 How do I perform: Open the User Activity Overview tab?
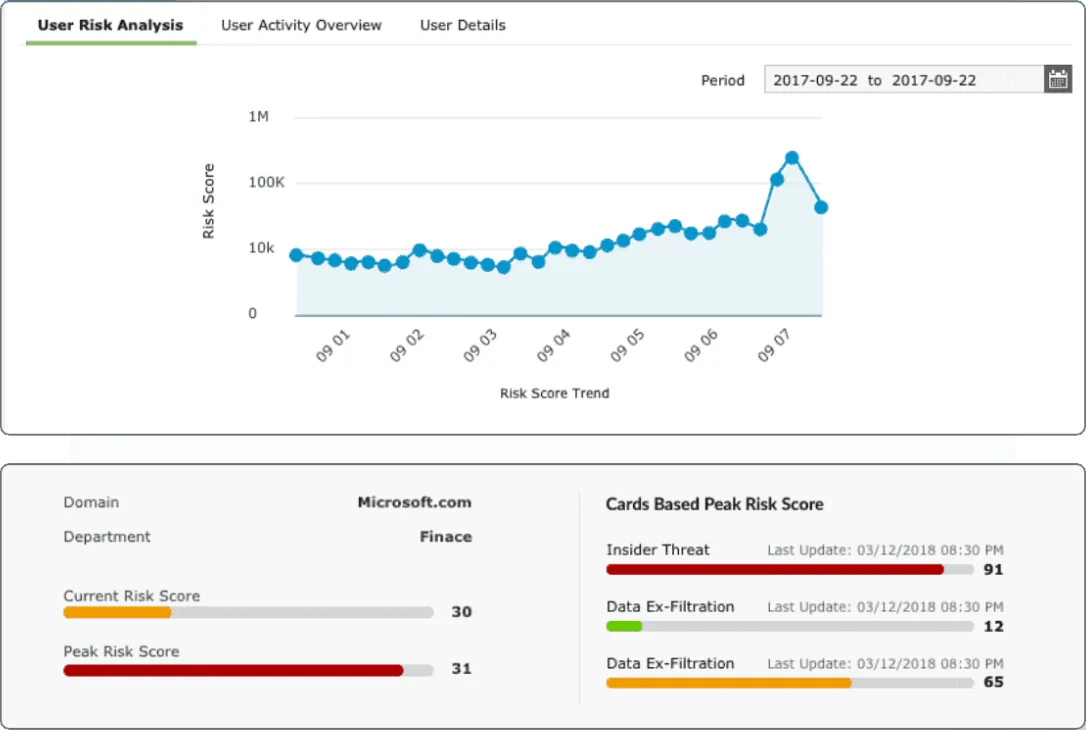[301, 25]
